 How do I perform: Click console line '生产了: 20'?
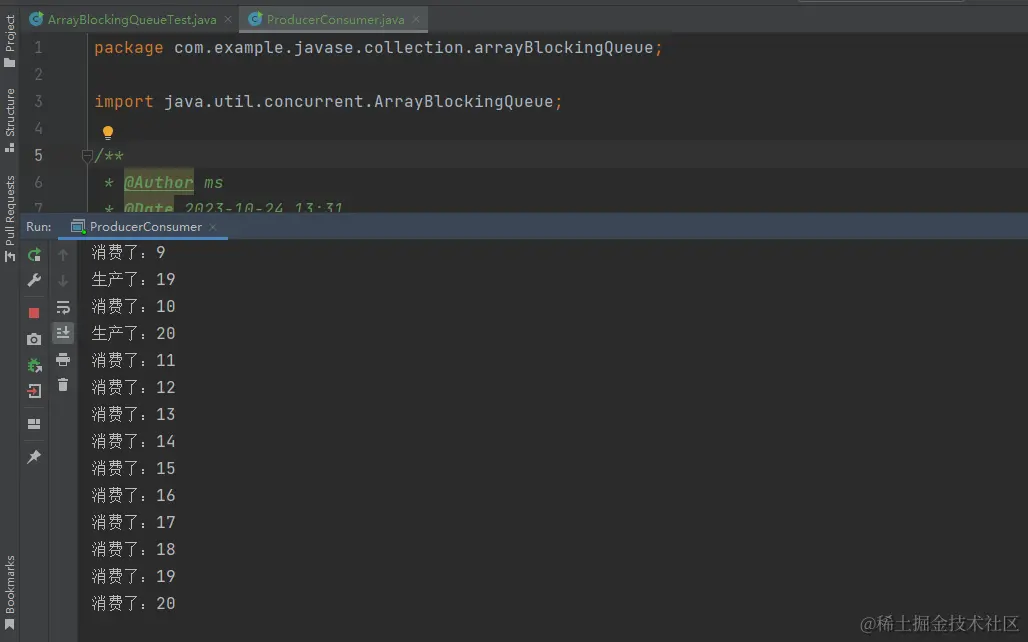tap(133, 333)
